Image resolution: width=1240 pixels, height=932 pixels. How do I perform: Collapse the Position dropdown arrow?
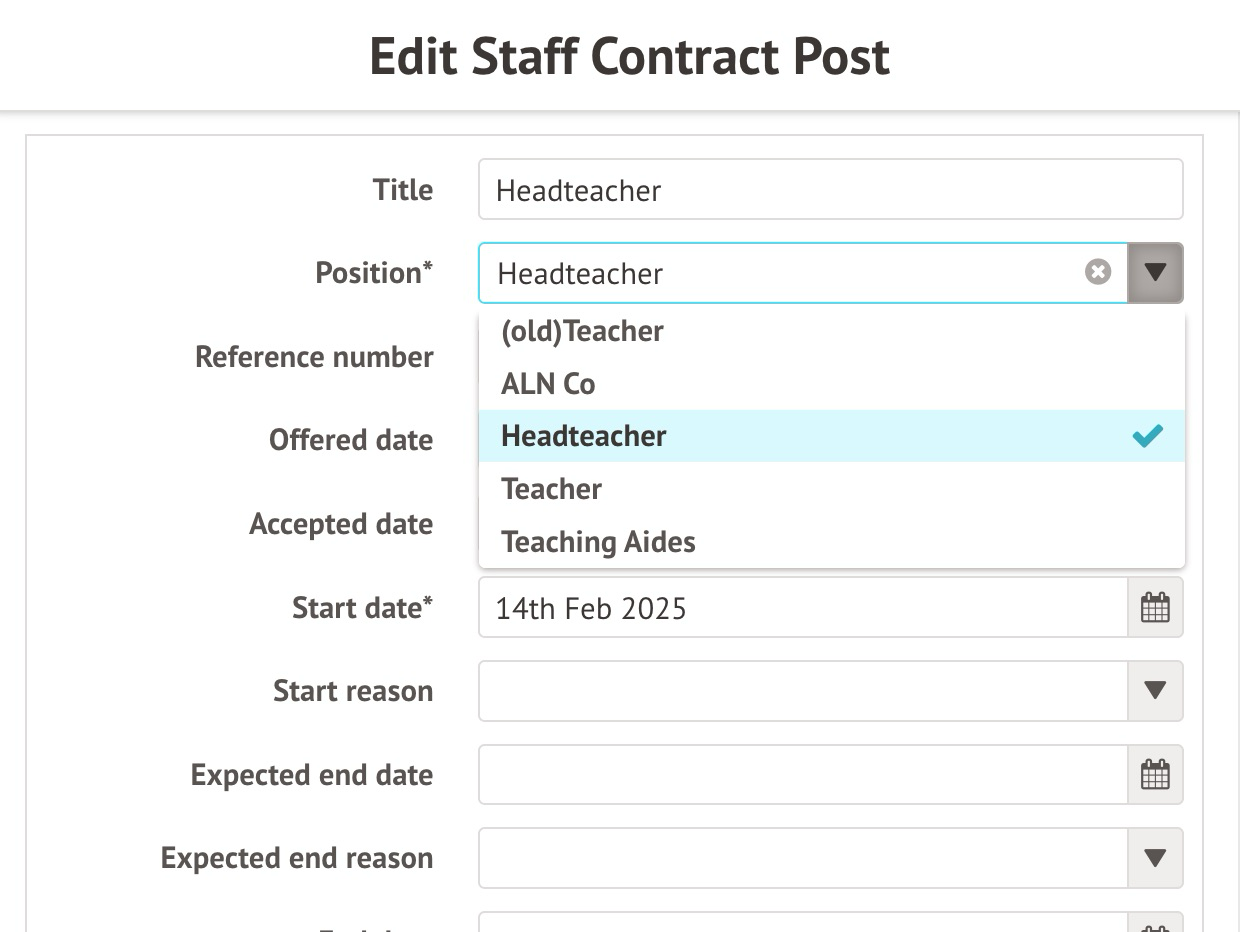[1155, 272]
